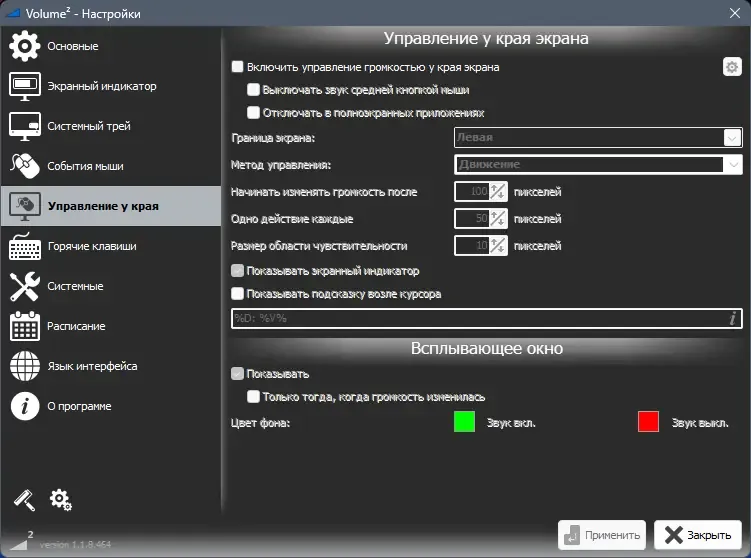This screenshot has width=751, height=558.
Task: Click the Начинать изменять громкость после value field
Action: pos(472,192)
